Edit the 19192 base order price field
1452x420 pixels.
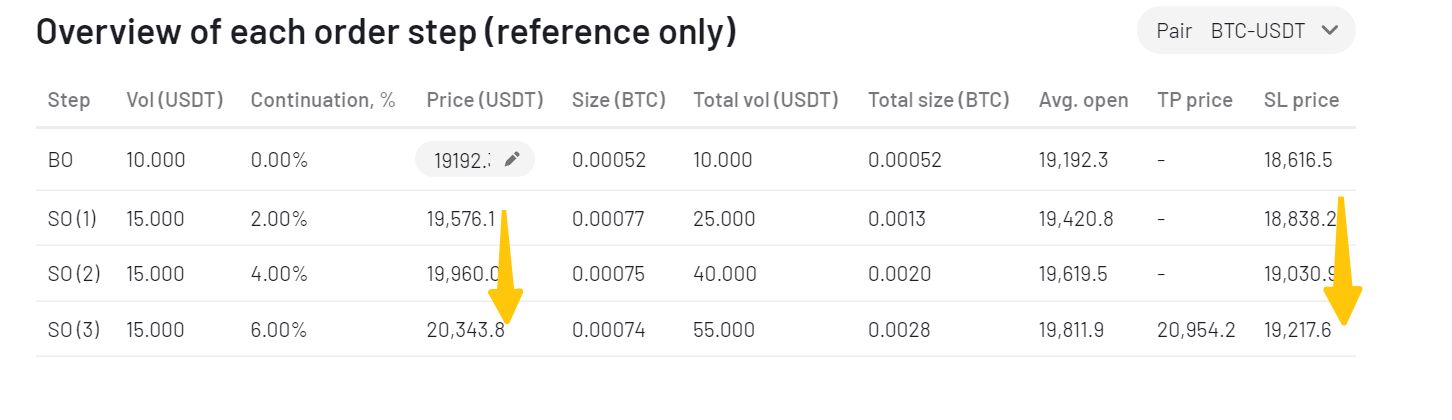tap(475, 159)
